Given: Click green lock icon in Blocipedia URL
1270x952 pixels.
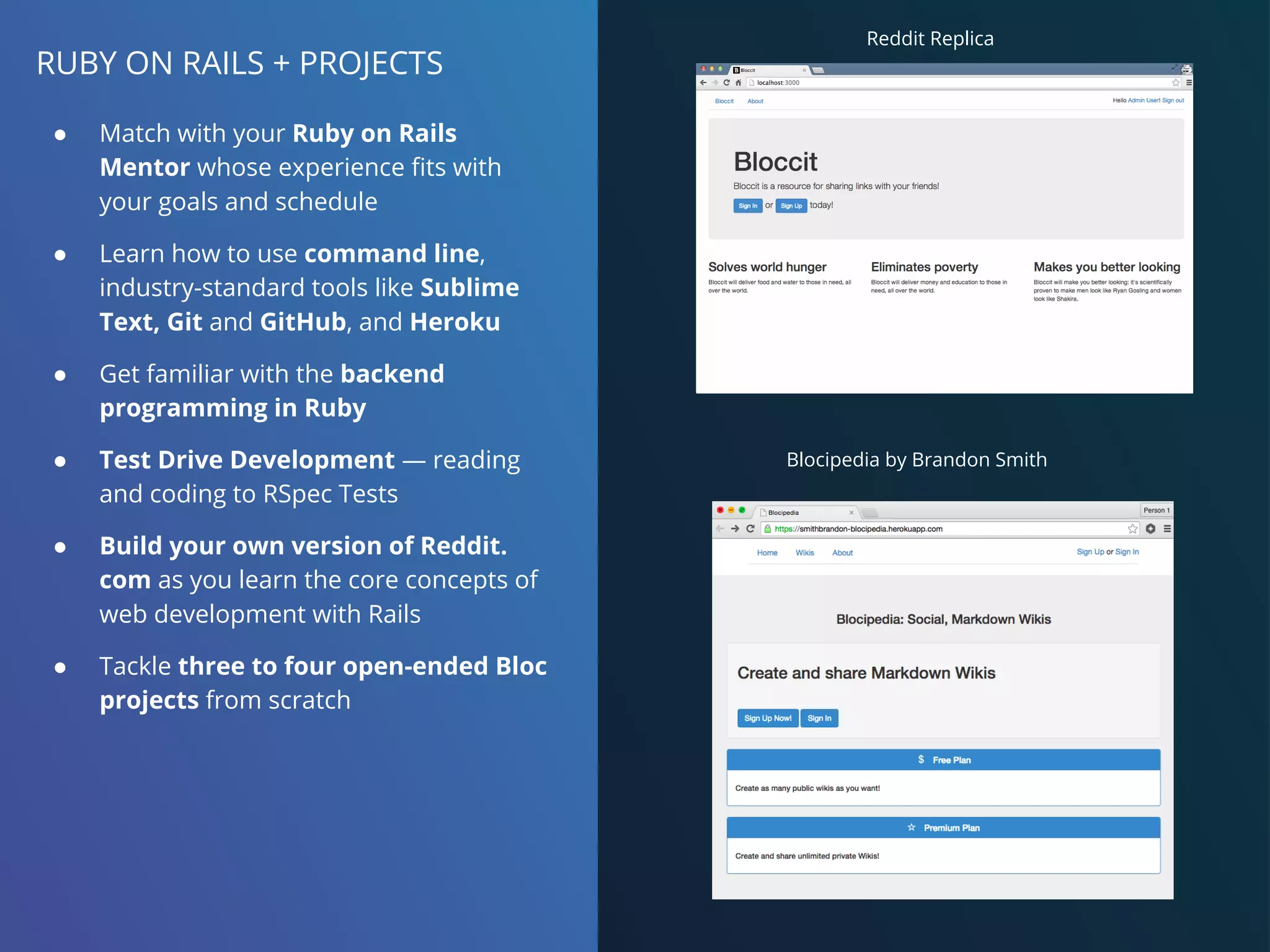Looking at the screenshot, I should (768, 529).
